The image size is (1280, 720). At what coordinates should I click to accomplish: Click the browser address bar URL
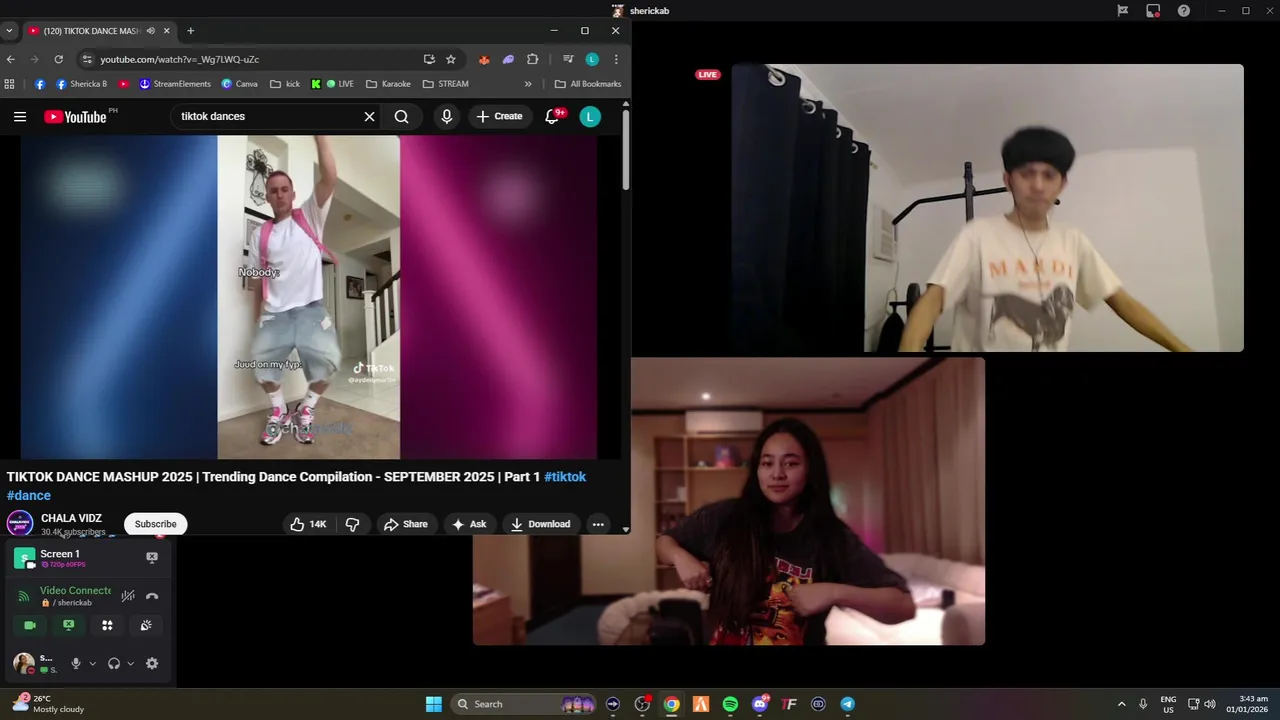pos(180,59)
